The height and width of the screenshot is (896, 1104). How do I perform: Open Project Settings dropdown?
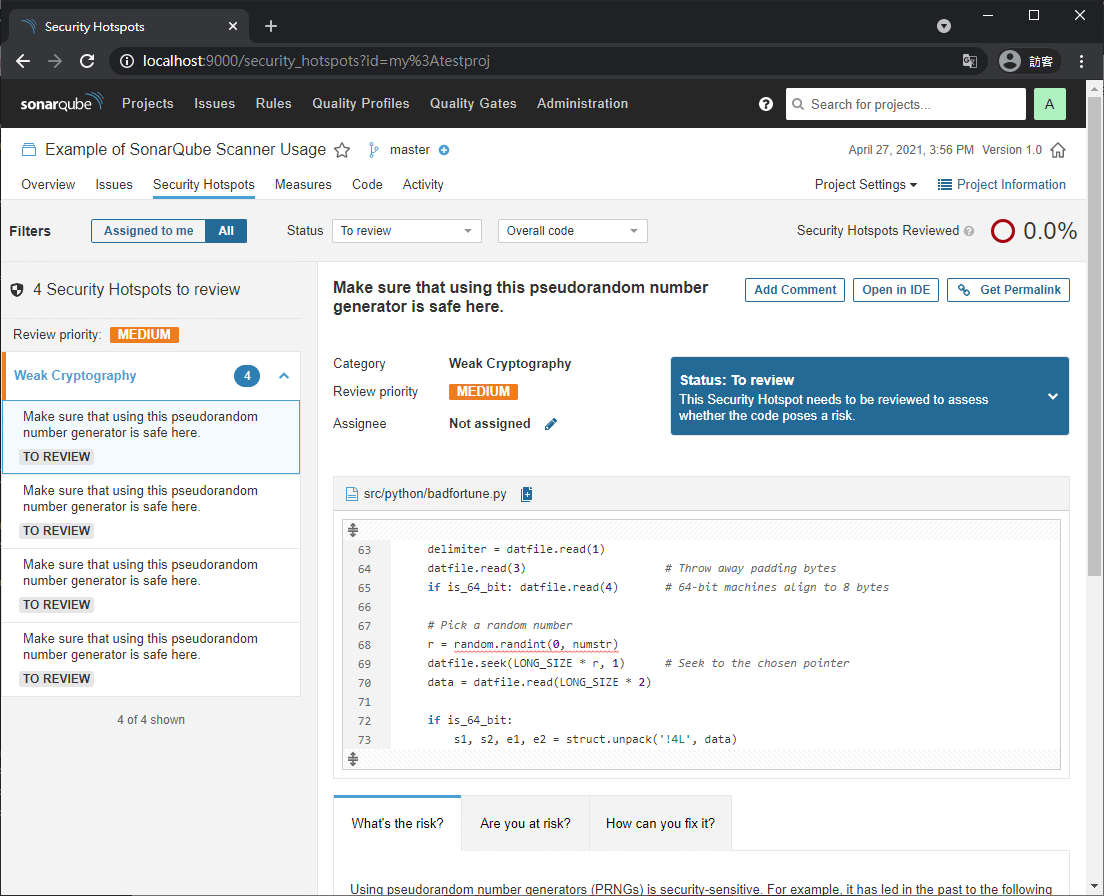click(866, 184)
